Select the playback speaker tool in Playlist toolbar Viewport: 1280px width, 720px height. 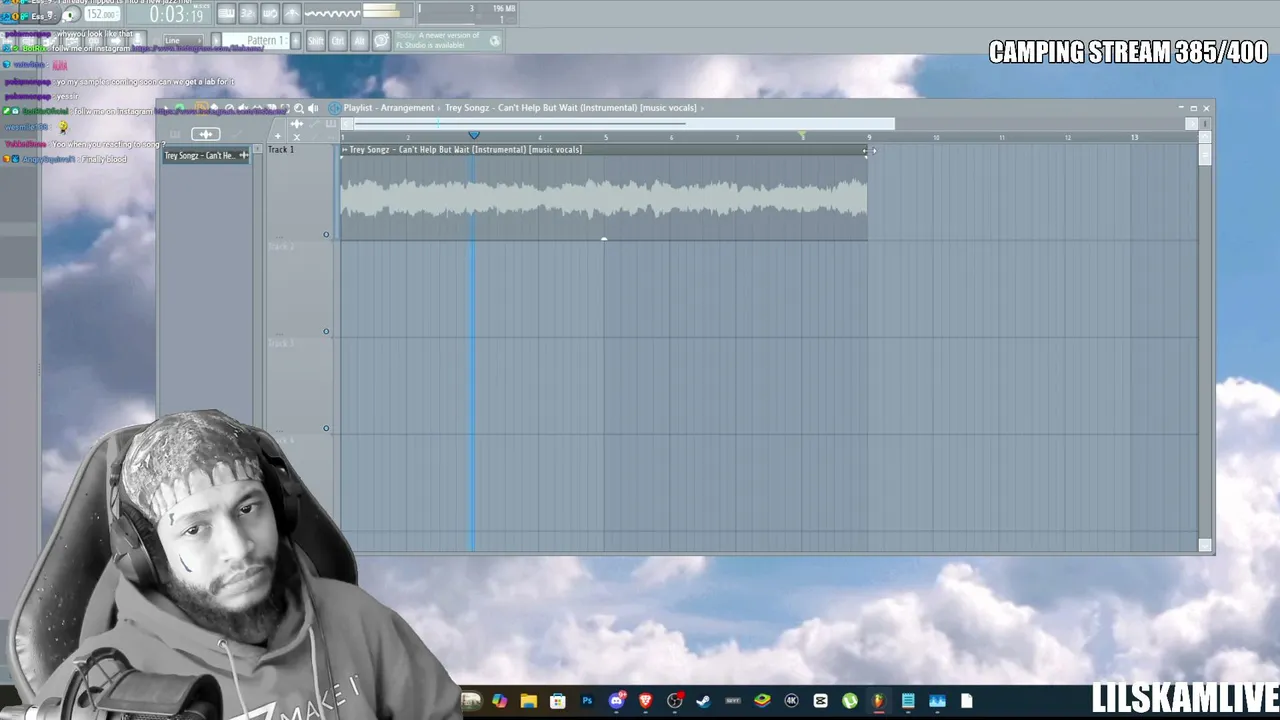[313, 108]
